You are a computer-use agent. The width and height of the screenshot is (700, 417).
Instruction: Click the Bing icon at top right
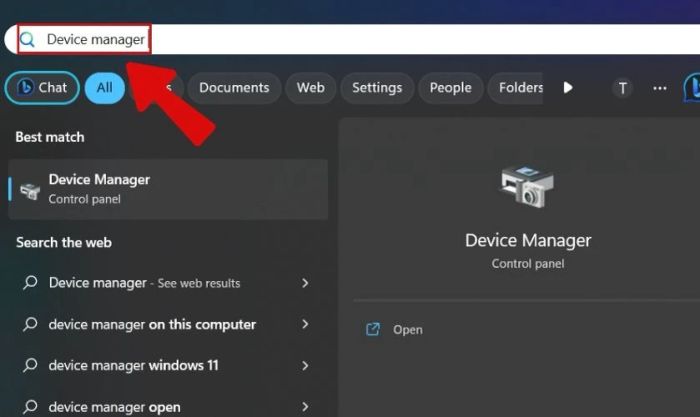(x=692, y=88)
